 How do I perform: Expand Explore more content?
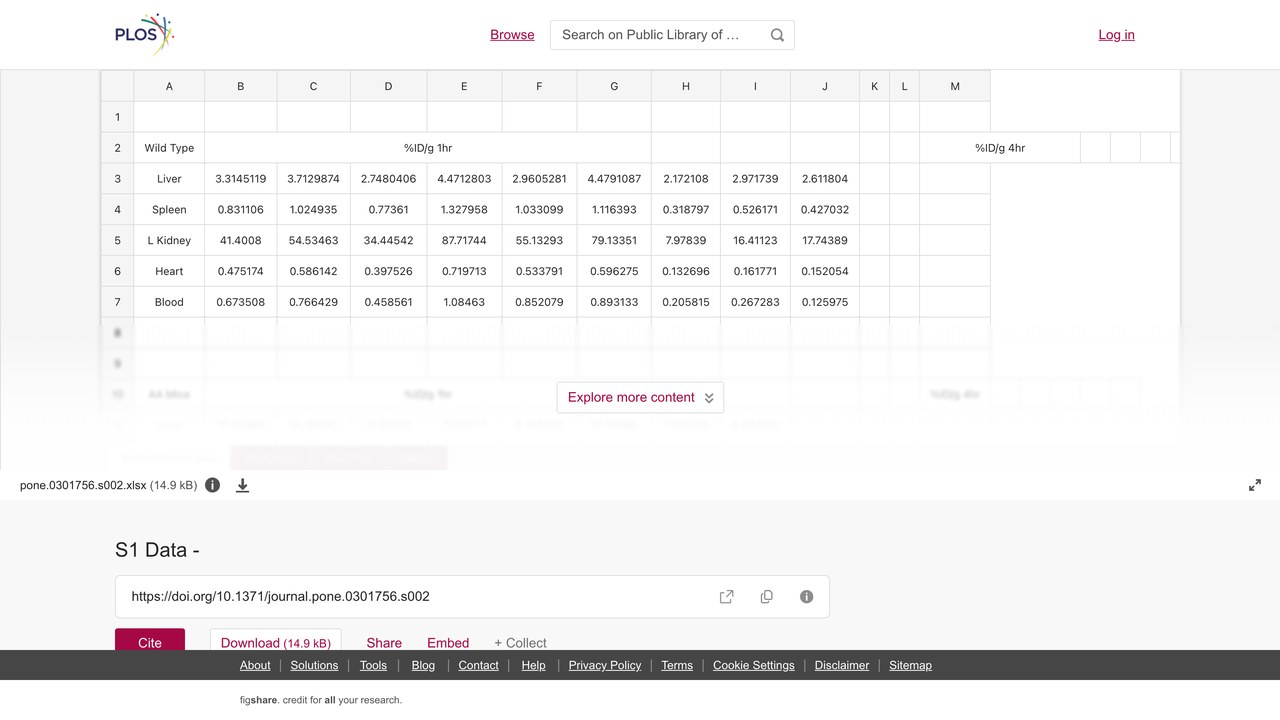tap(640, 397)
